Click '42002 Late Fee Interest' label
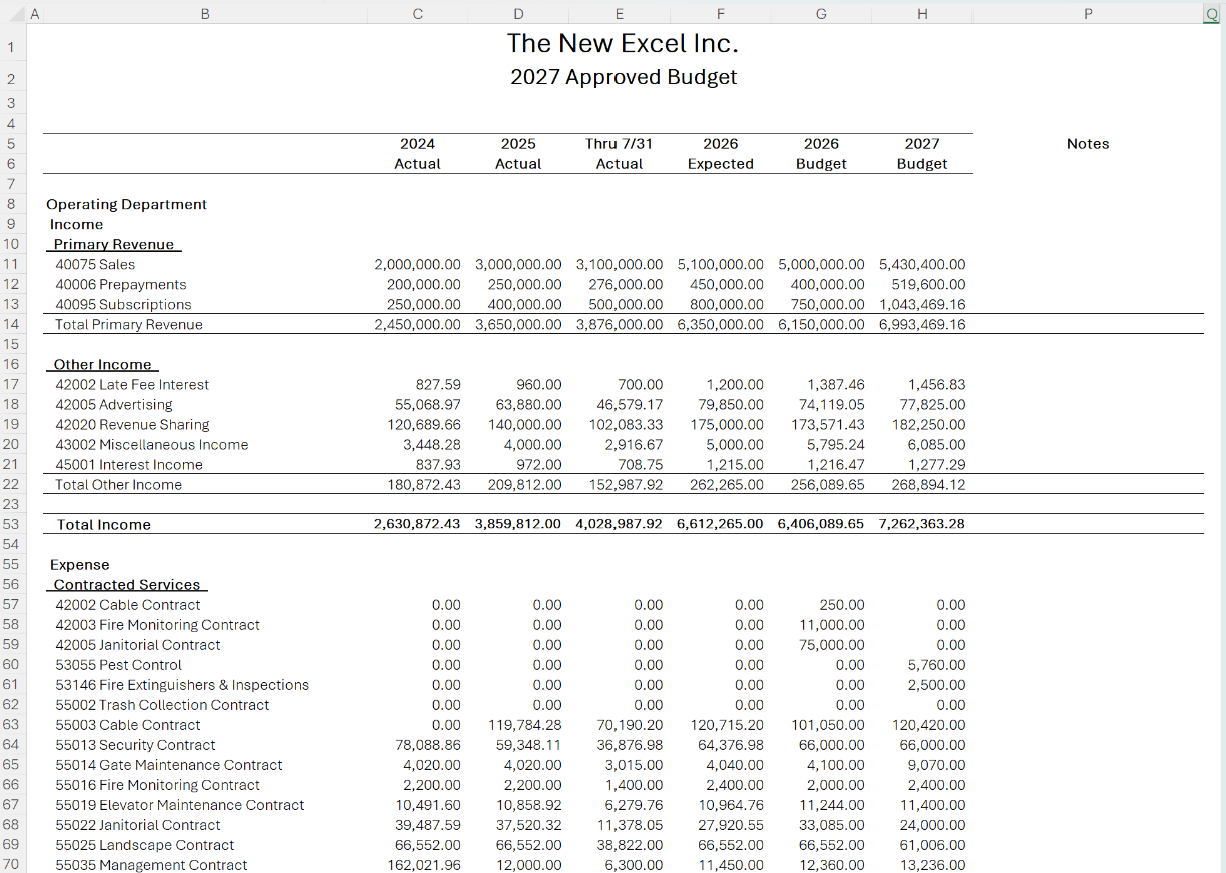Screen dimensions: 1226x873 [x=132, y=384]
